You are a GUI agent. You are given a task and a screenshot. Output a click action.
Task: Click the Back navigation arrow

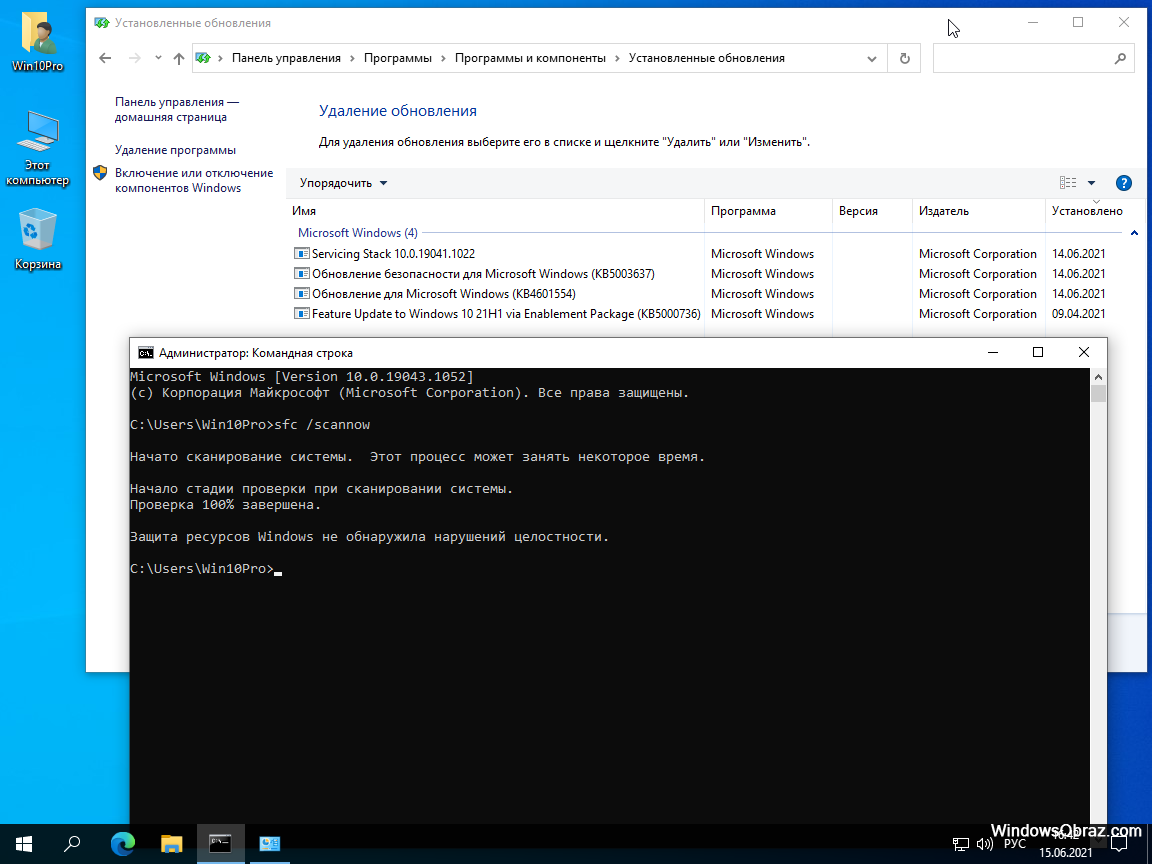pos(105,59)
